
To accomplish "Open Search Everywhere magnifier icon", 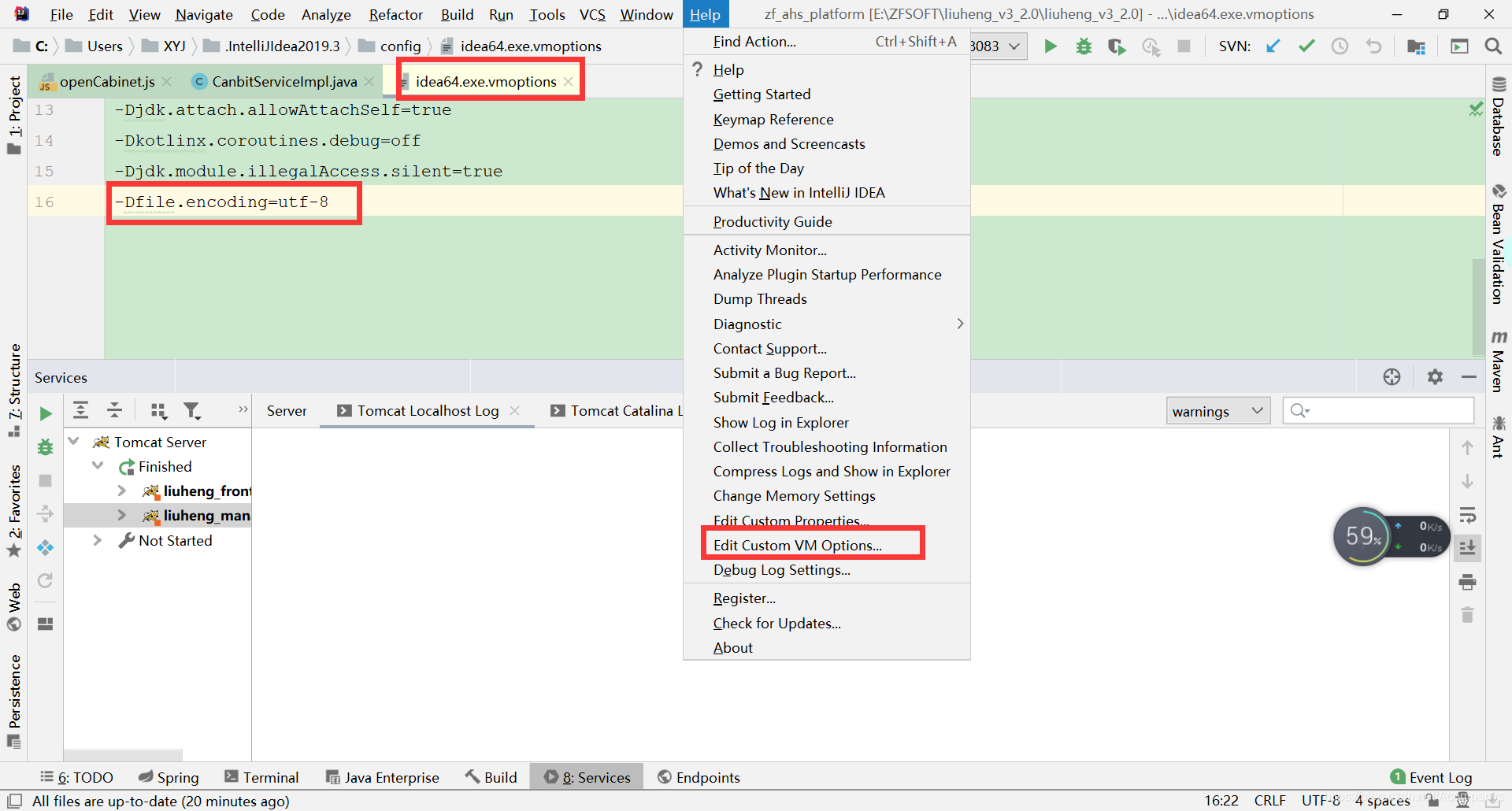I will click(1492, 46).
